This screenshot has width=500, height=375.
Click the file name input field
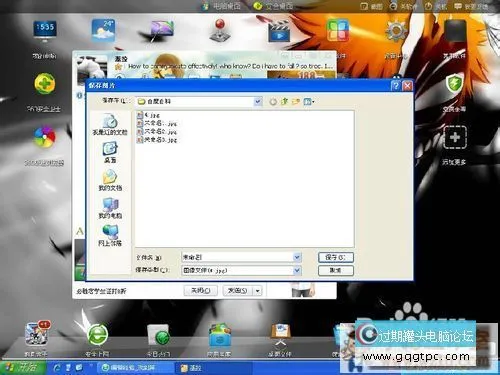[x=237, y=257]
